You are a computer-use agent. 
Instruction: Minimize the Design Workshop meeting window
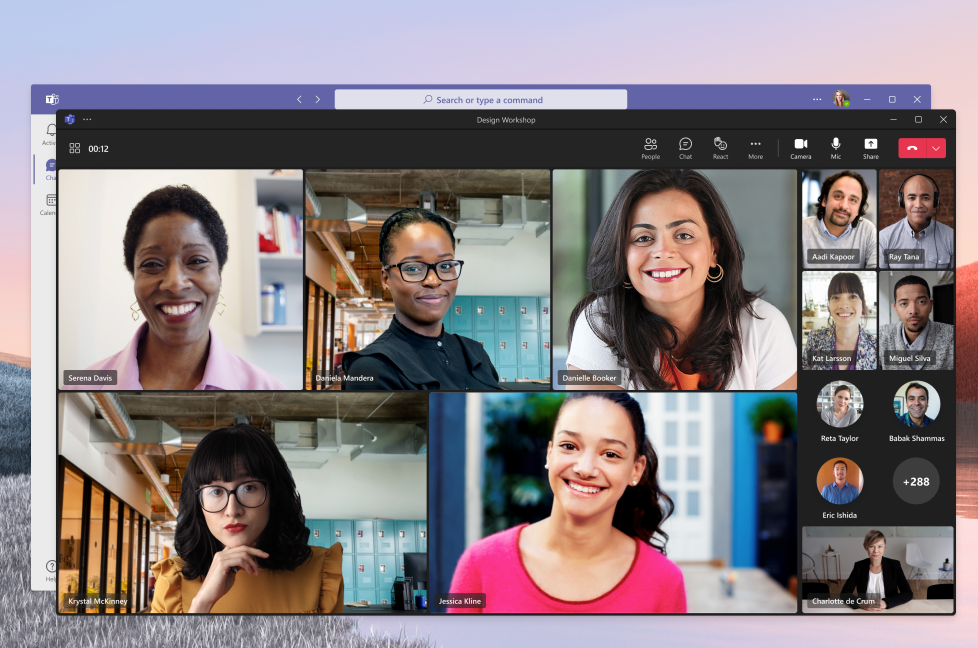point(893,119)
